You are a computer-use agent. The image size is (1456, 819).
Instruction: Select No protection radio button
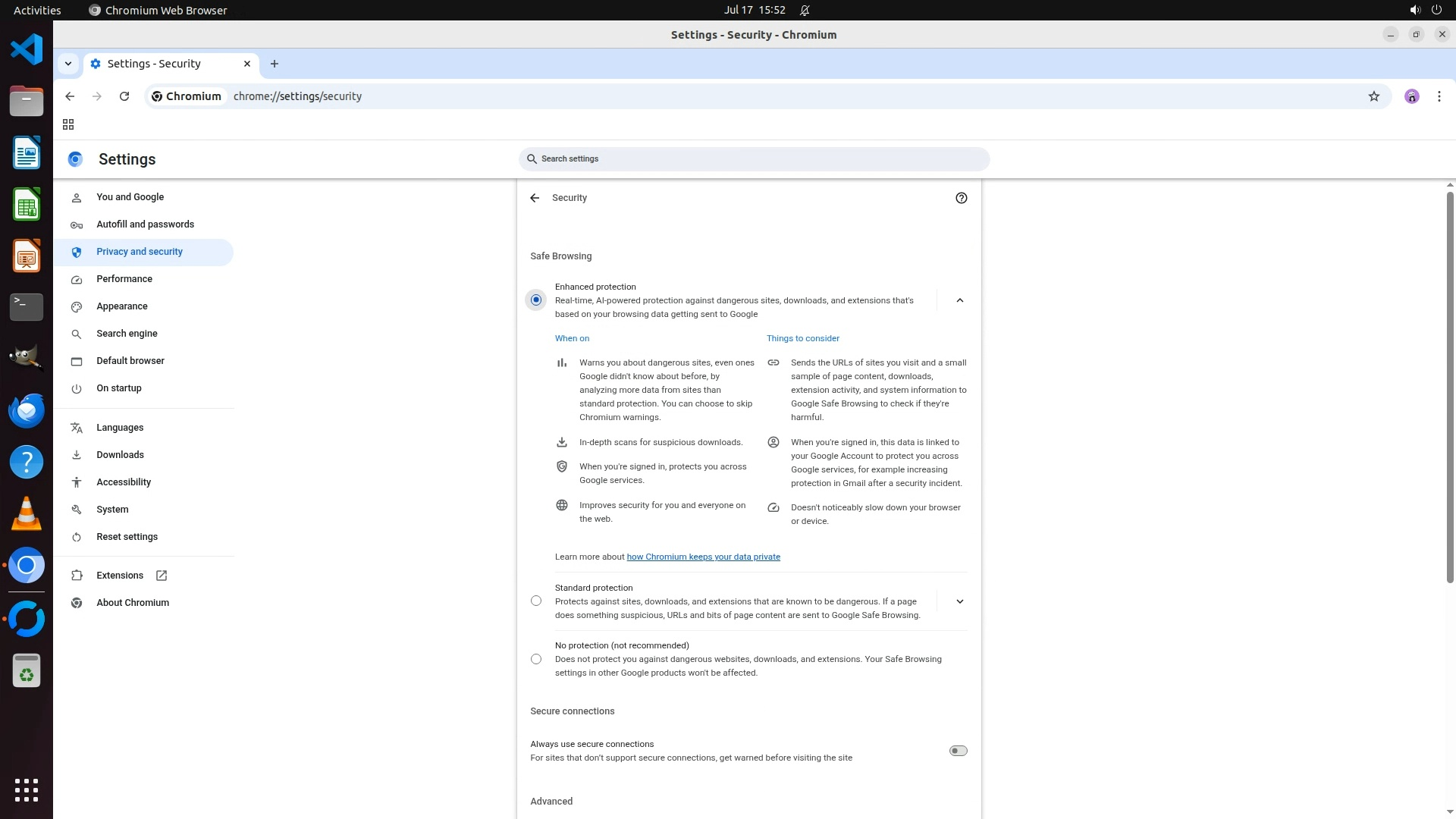536,659
